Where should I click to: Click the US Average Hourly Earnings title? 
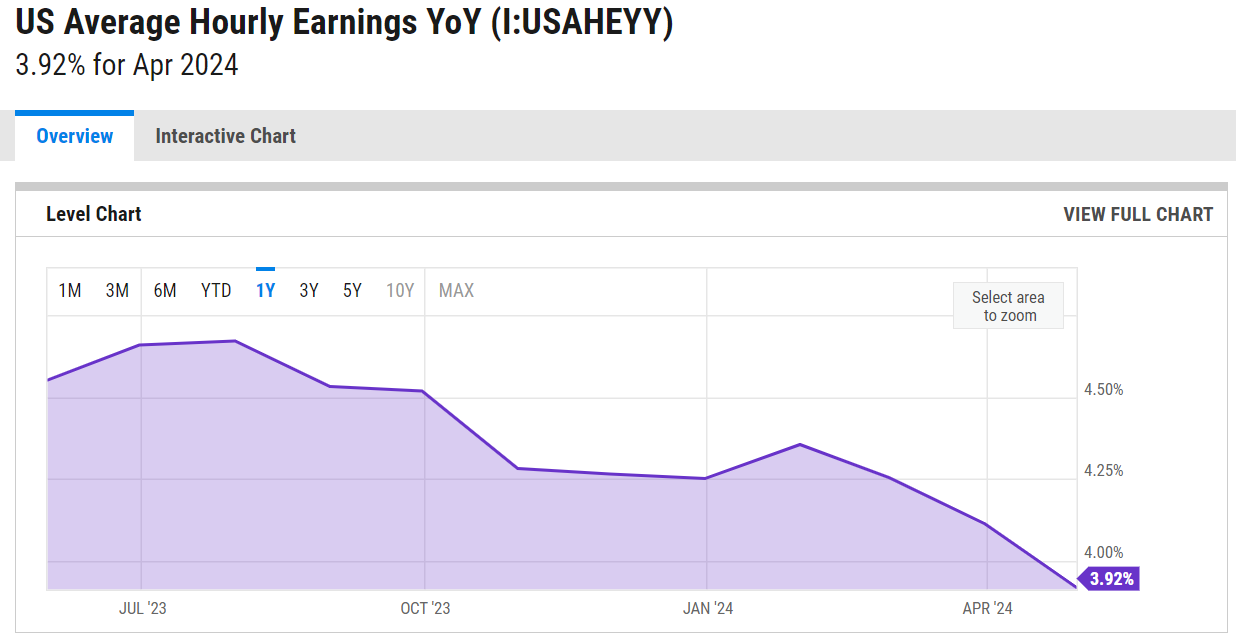pos(344,23)
